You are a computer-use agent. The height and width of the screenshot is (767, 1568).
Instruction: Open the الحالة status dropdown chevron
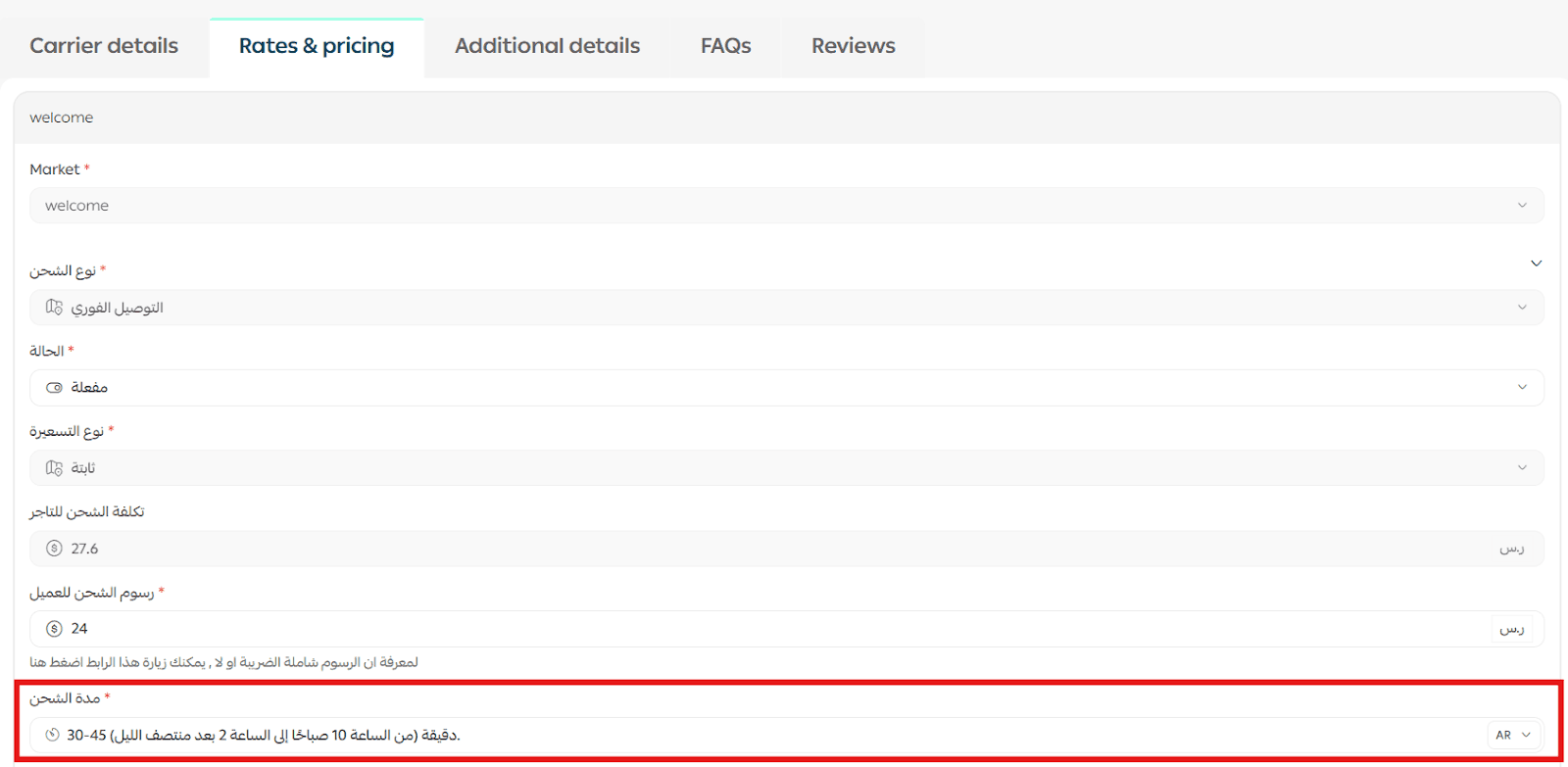pyautogui.click(x=1522, y=388)
